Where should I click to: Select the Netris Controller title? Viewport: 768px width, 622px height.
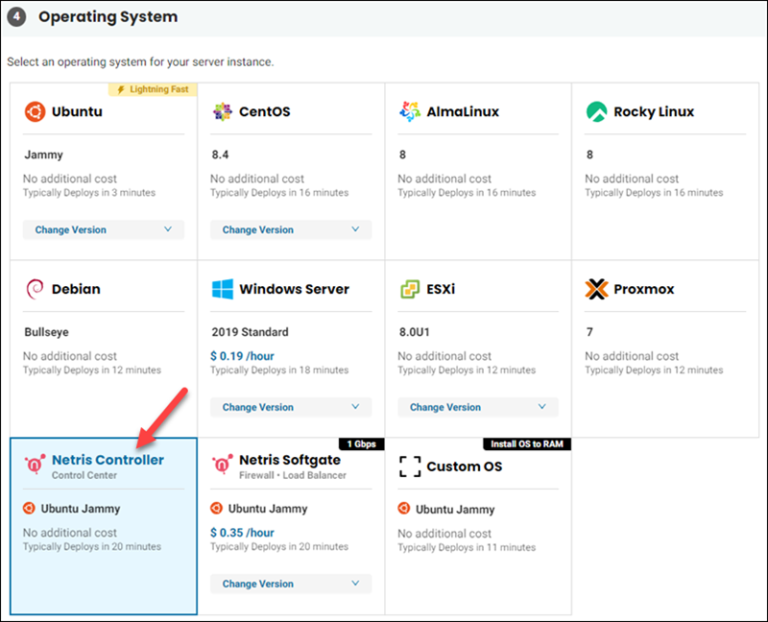107,460
